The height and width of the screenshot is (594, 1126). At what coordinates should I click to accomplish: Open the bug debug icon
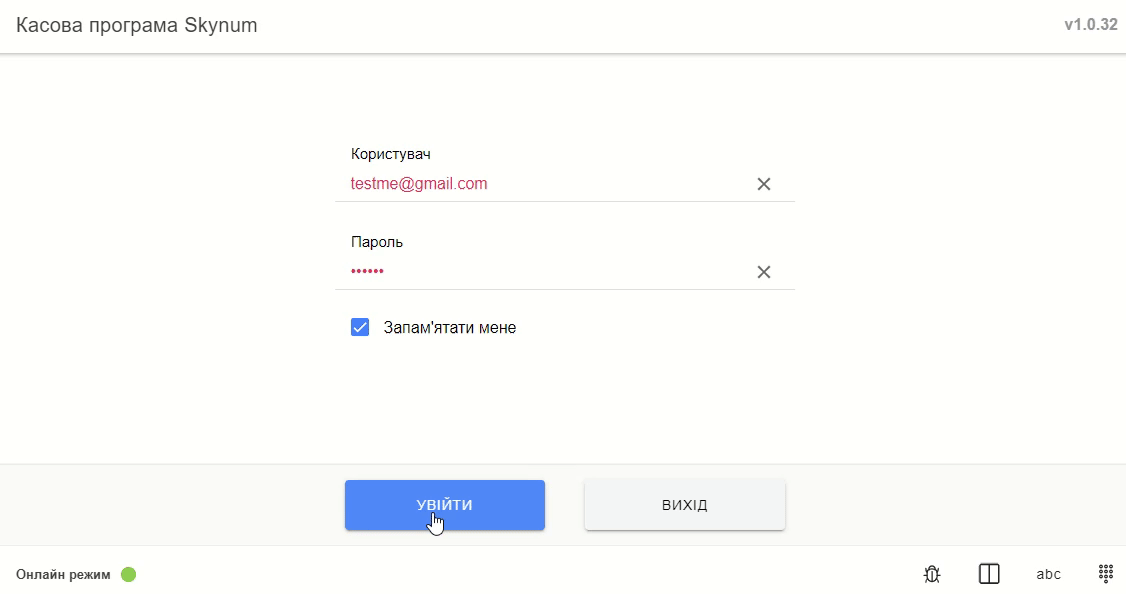[x=932, y=574]
